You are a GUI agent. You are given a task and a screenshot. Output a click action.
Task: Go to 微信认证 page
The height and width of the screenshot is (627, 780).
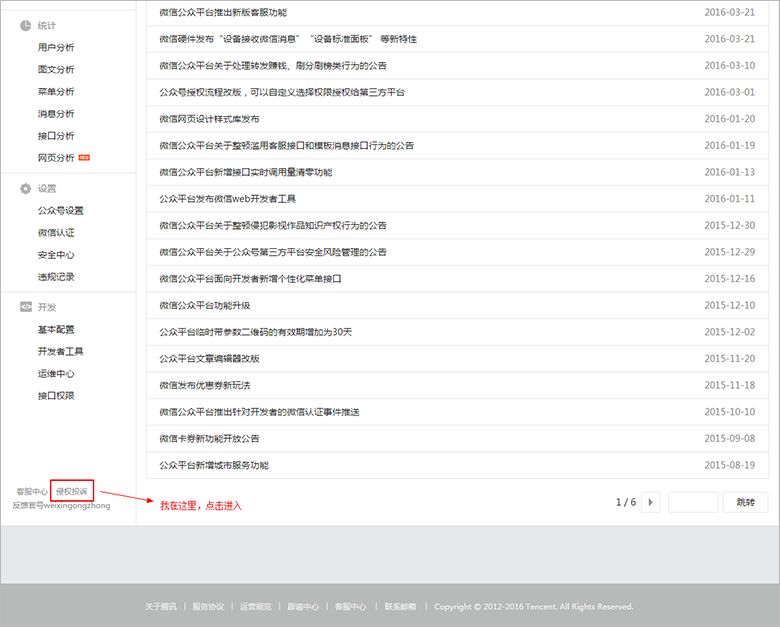(56, 232)
